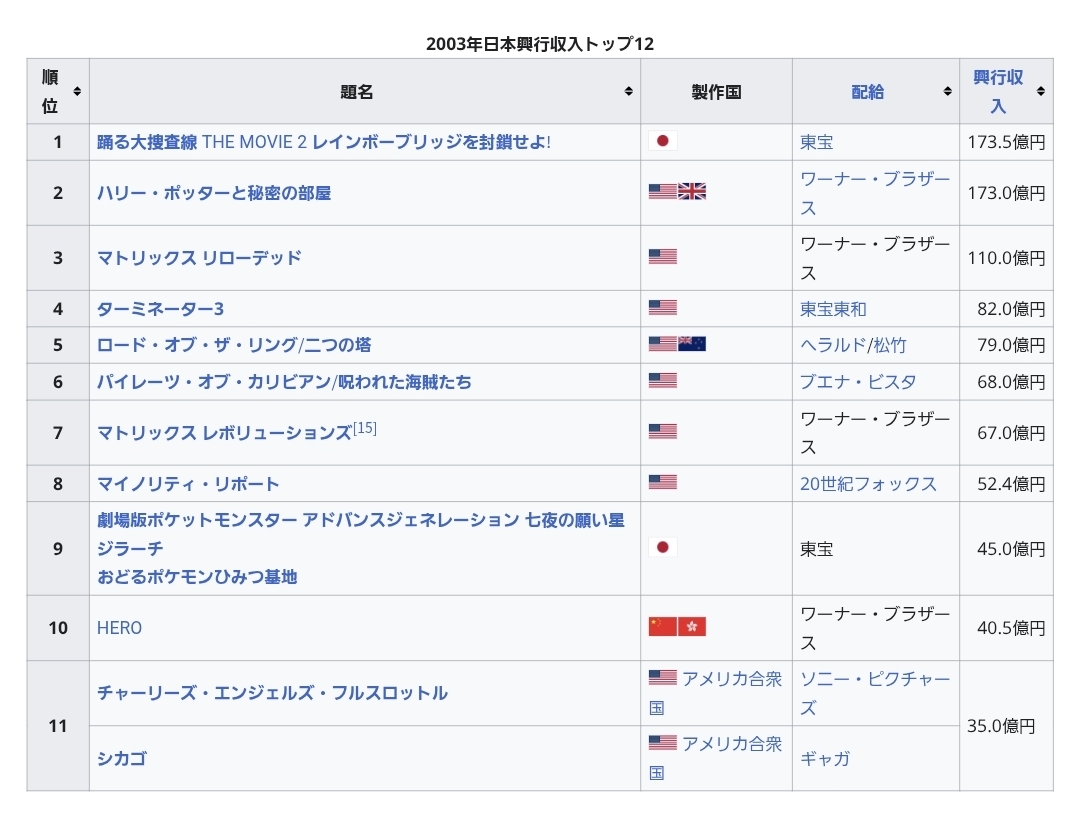Open the ギャガ distributor link
The image size is (1080, 818).
point(825,758)
